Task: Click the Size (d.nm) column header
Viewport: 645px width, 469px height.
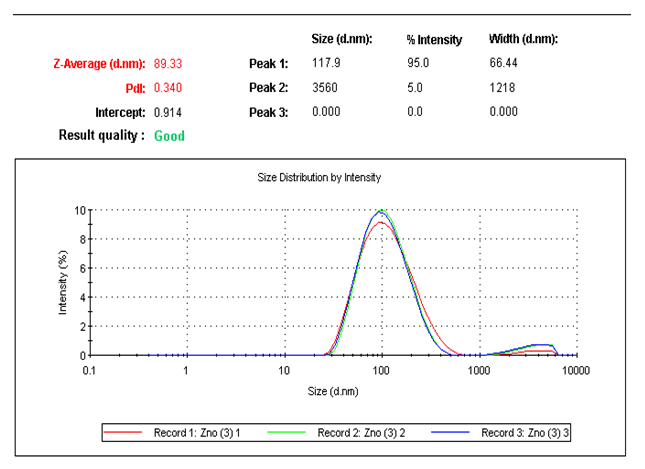Action: coord(342,39)
